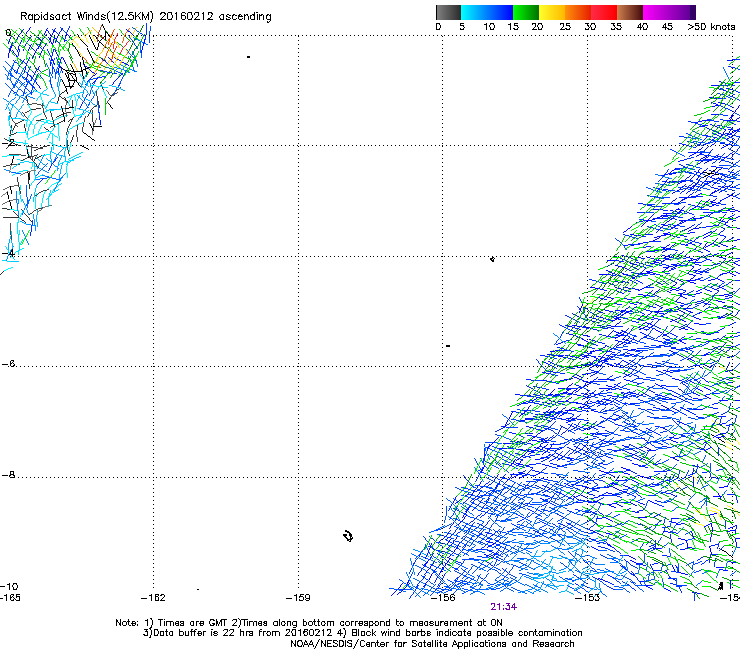Click the small island dot below the plot title
Viewport: 740px width, 650px height.
pos(248,57)
